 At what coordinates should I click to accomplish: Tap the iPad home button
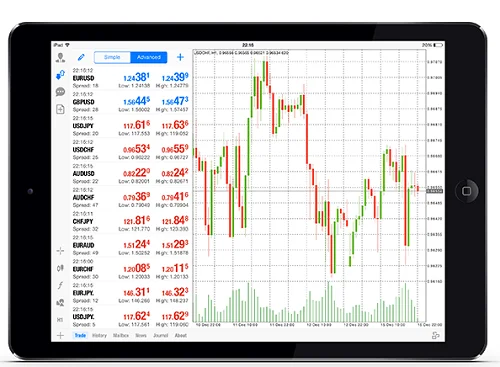[467, 191]
